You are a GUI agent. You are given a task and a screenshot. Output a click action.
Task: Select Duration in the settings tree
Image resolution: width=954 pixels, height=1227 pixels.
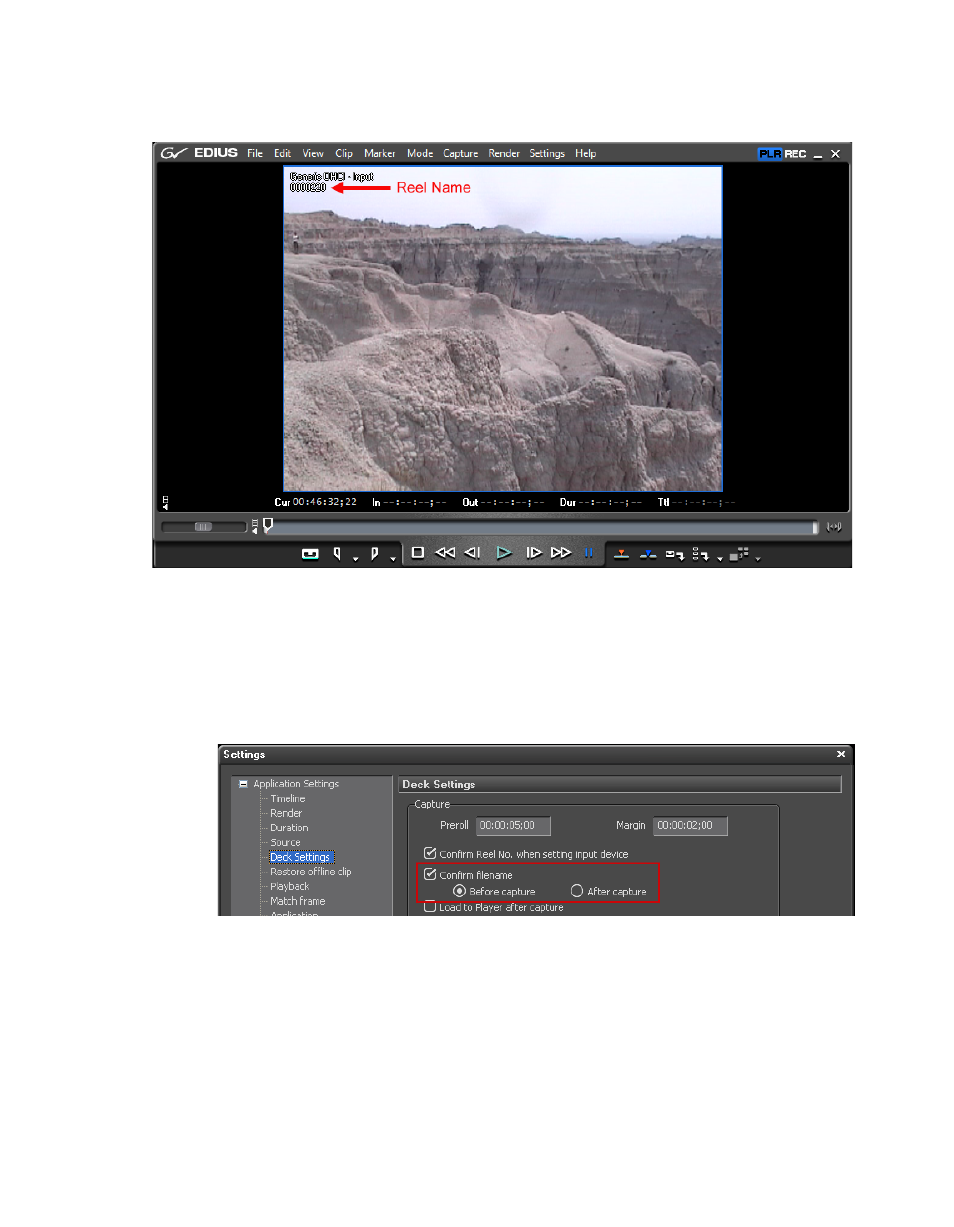[289, 828]
